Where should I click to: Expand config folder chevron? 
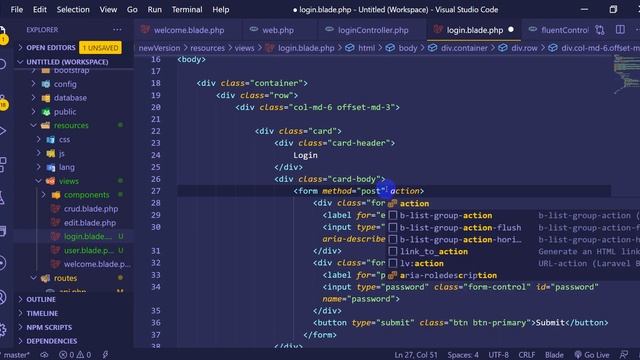click(x=33, y=84)
